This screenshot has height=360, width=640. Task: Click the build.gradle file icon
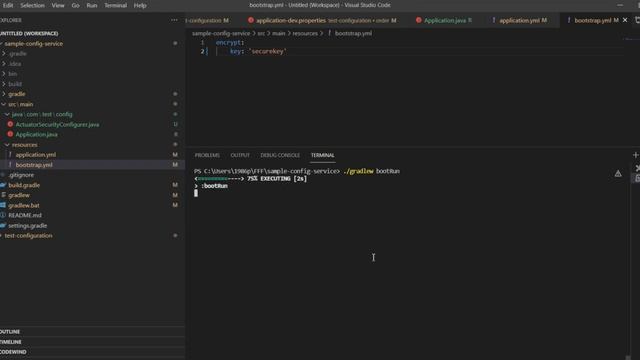click(3, 185)
